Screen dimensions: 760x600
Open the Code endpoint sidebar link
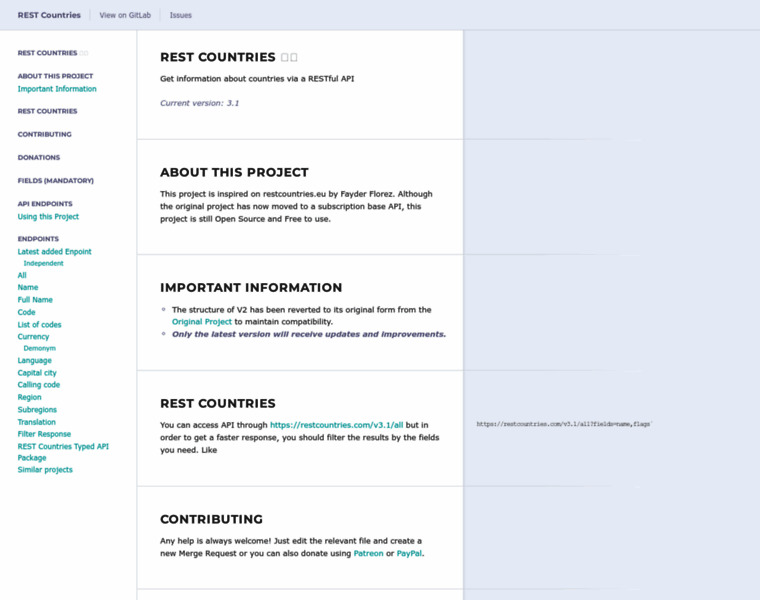[x=26, y=312]
